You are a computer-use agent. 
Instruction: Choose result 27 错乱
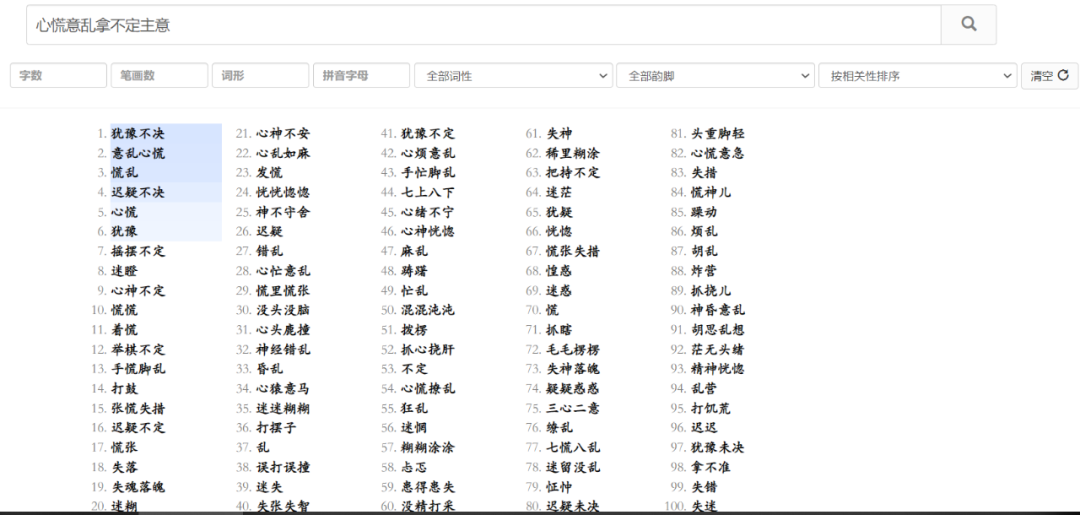coord(269,251)
